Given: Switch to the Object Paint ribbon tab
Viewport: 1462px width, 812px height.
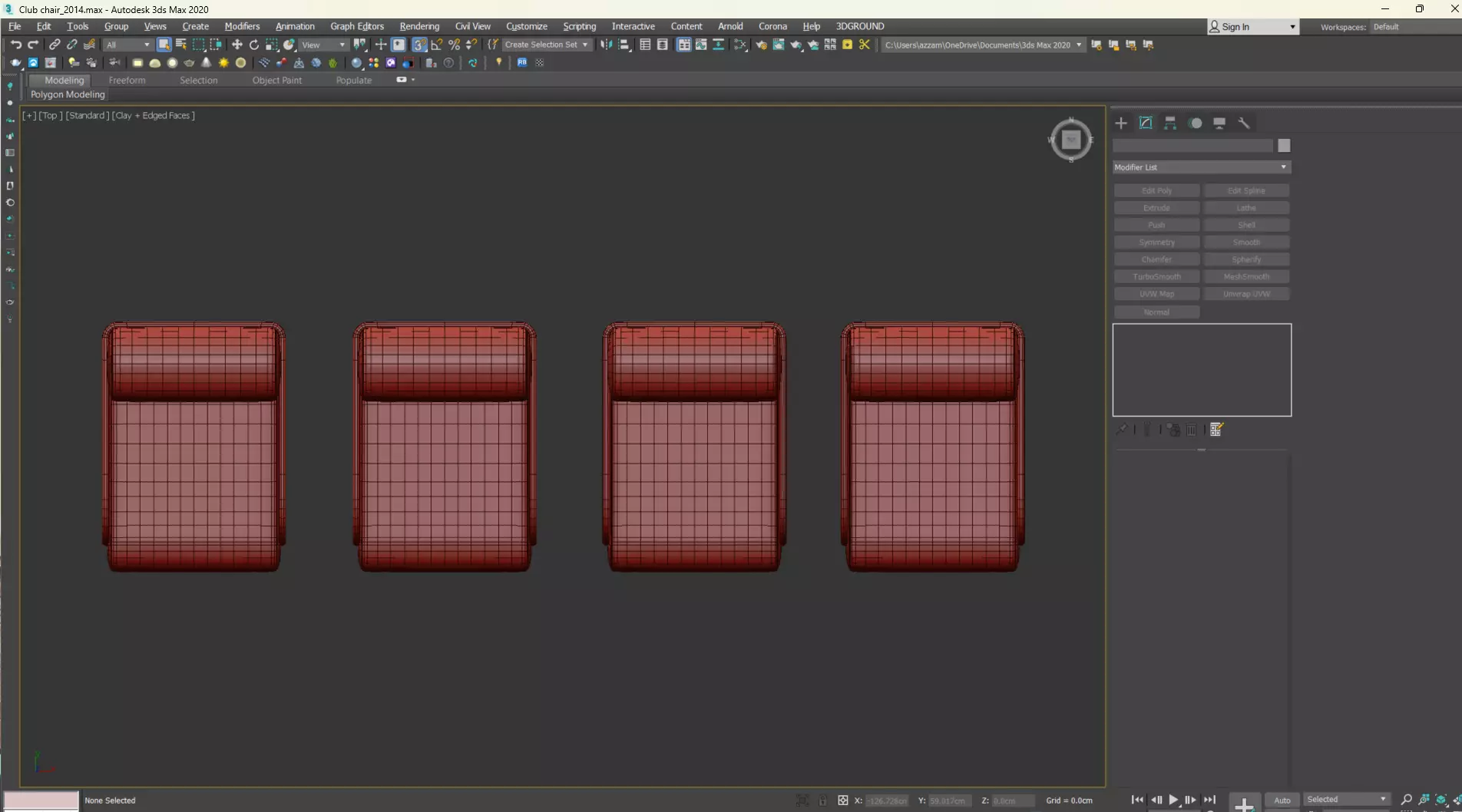Looking at the screenshot, I should (x=276, y=80).
